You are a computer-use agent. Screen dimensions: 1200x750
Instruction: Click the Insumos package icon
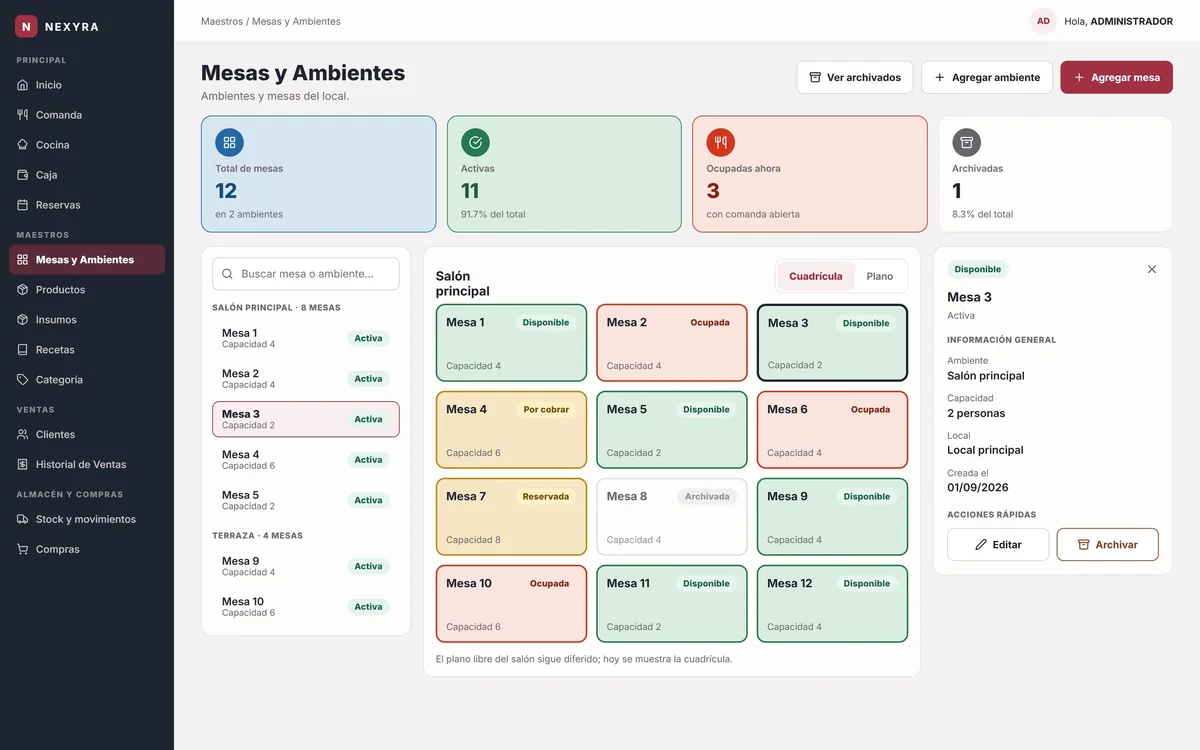pyautogui.click(x=23, y=320)
